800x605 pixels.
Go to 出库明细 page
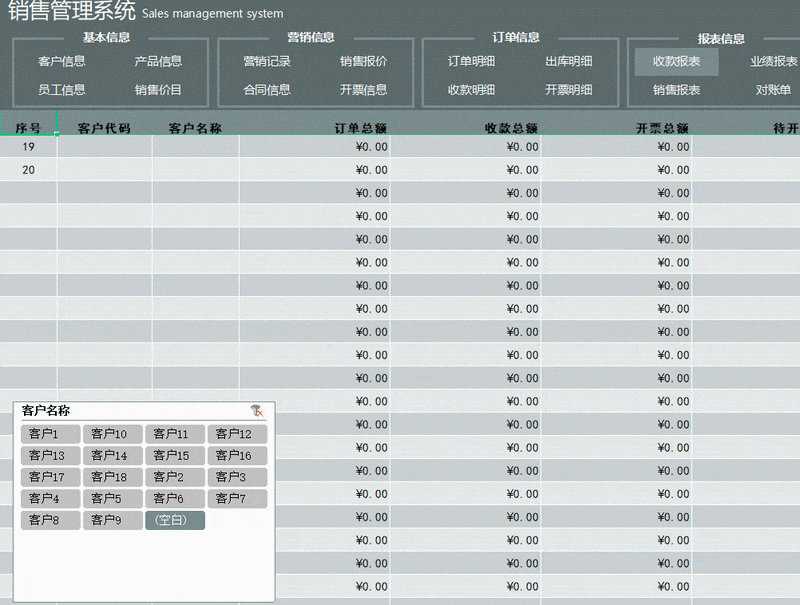pos(568,61)
